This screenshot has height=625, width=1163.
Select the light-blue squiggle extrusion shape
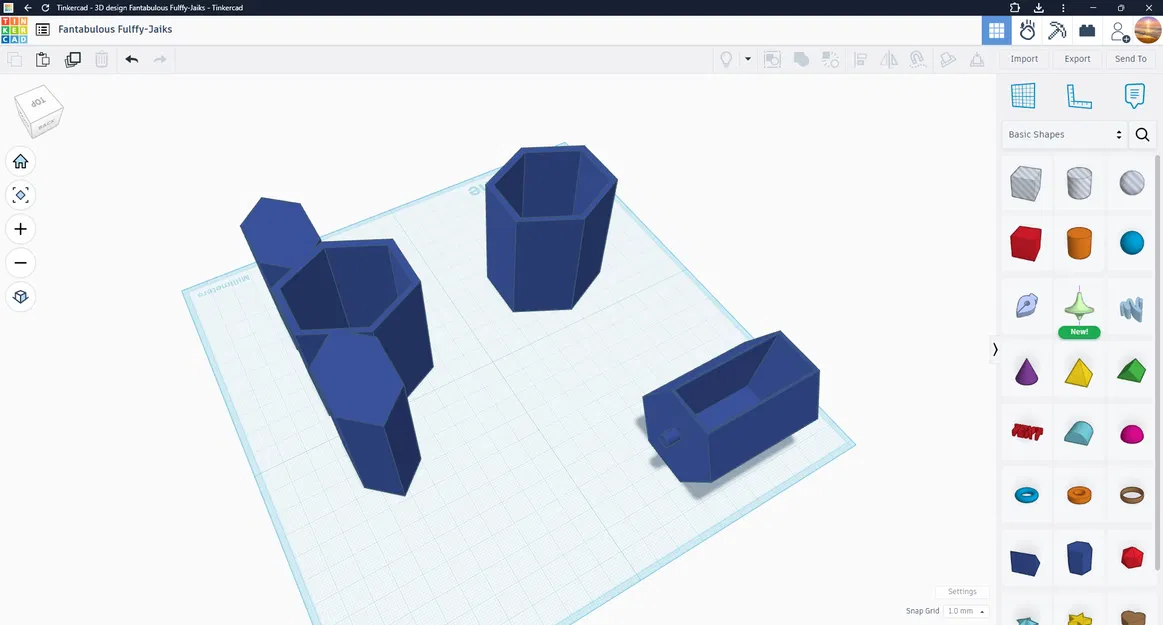(1132, 308)
